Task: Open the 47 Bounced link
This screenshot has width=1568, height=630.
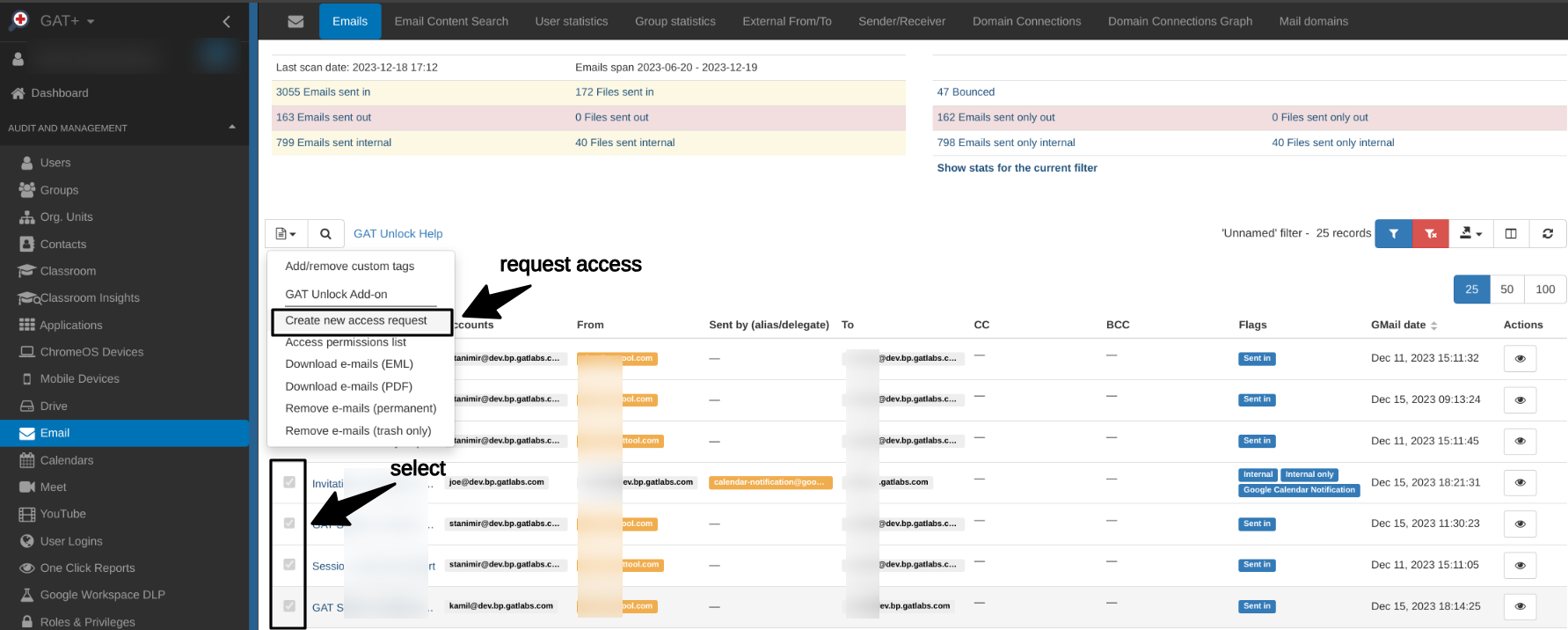Action: [966, 92]
